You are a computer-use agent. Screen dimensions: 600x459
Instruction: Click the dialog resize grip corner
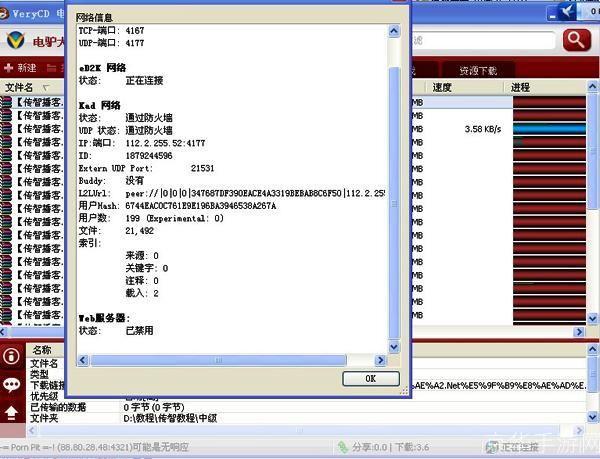[404, 391]
